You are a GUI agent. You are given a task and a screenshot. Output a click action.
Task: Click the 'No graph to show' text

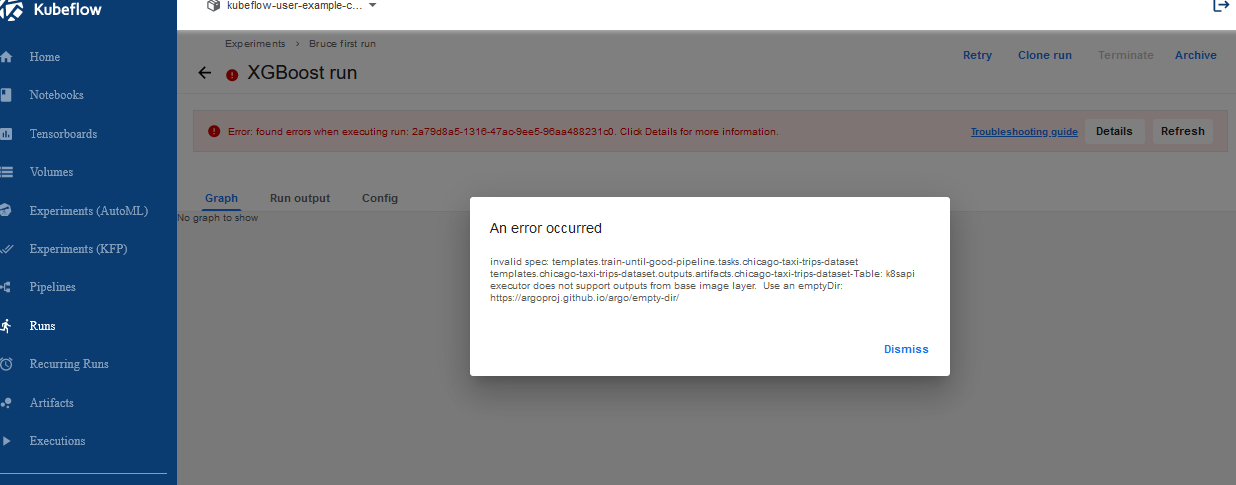(x=218, y=217)
